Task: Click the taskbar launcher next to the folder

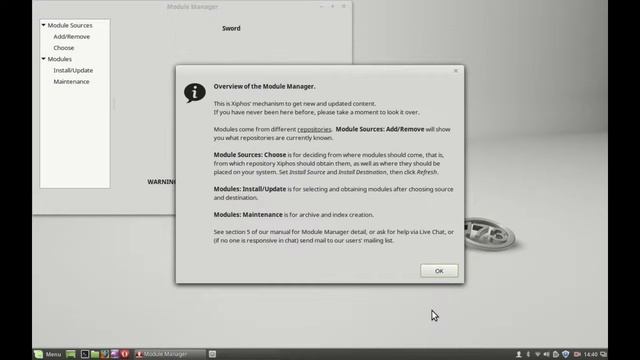Action: click(105, 354)
